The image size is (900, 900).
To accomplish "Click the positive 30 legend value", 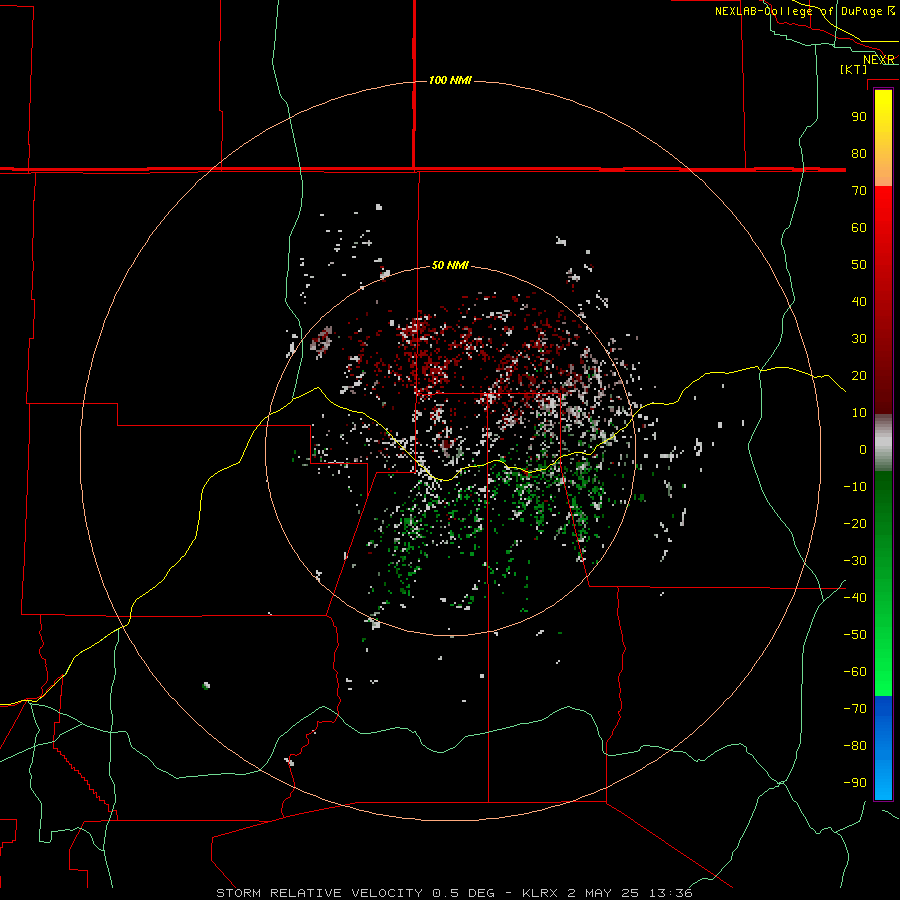I will (859, 339).
